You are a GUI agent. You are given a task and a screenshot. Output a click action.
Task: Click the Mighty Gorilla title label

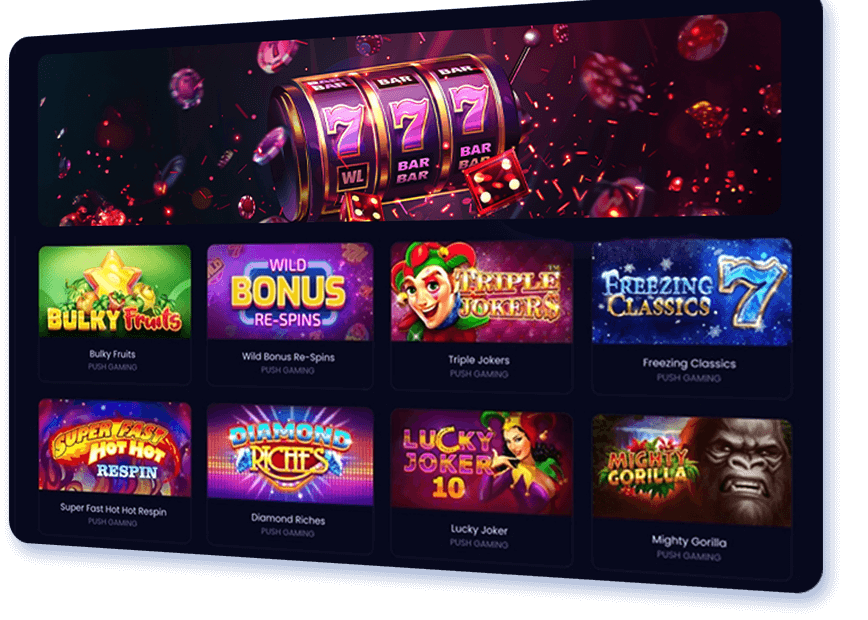click(689, 541)
